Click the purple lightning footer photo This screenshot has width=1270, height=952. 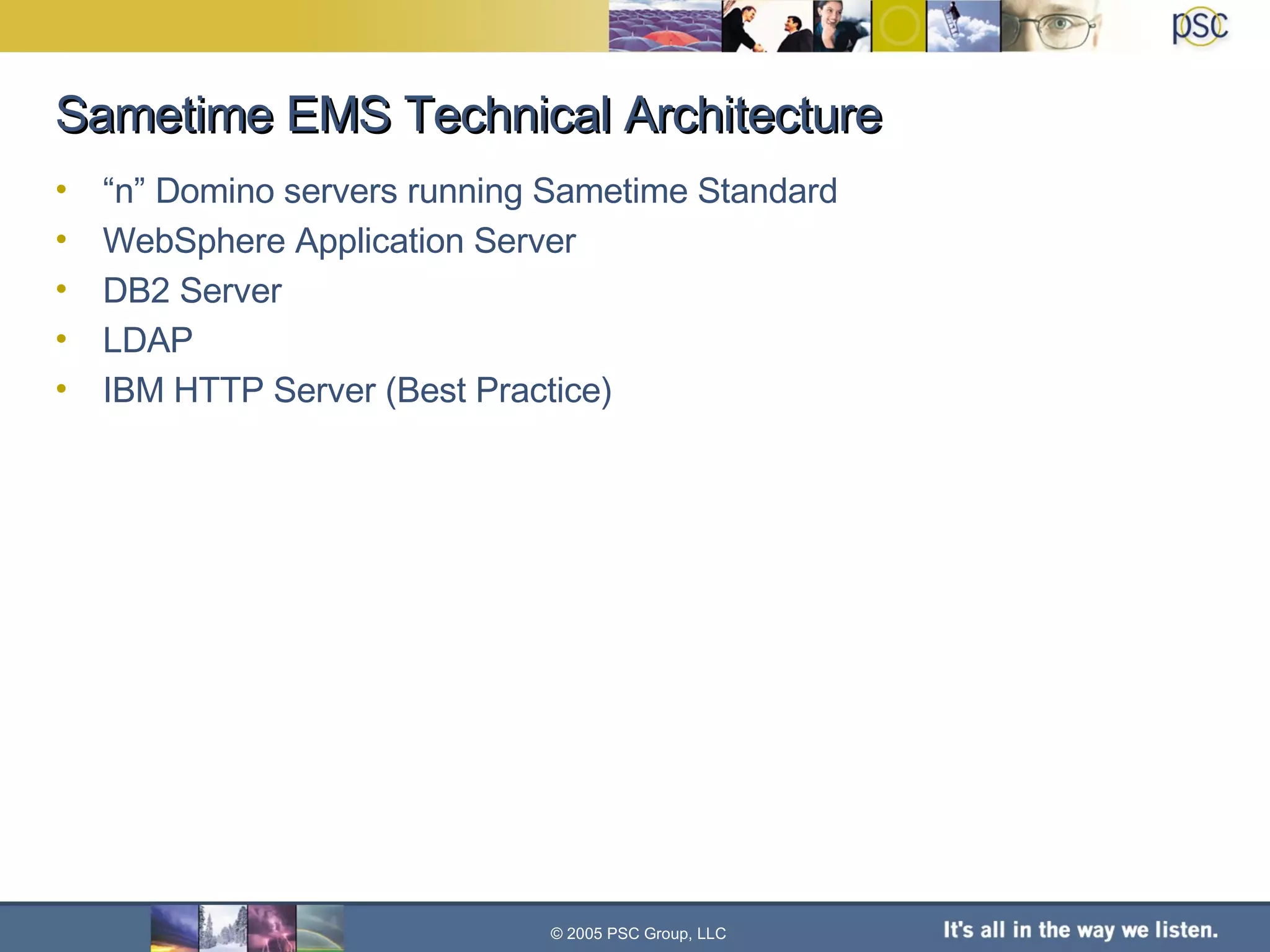pyautogui.click(x=272, y=928)
